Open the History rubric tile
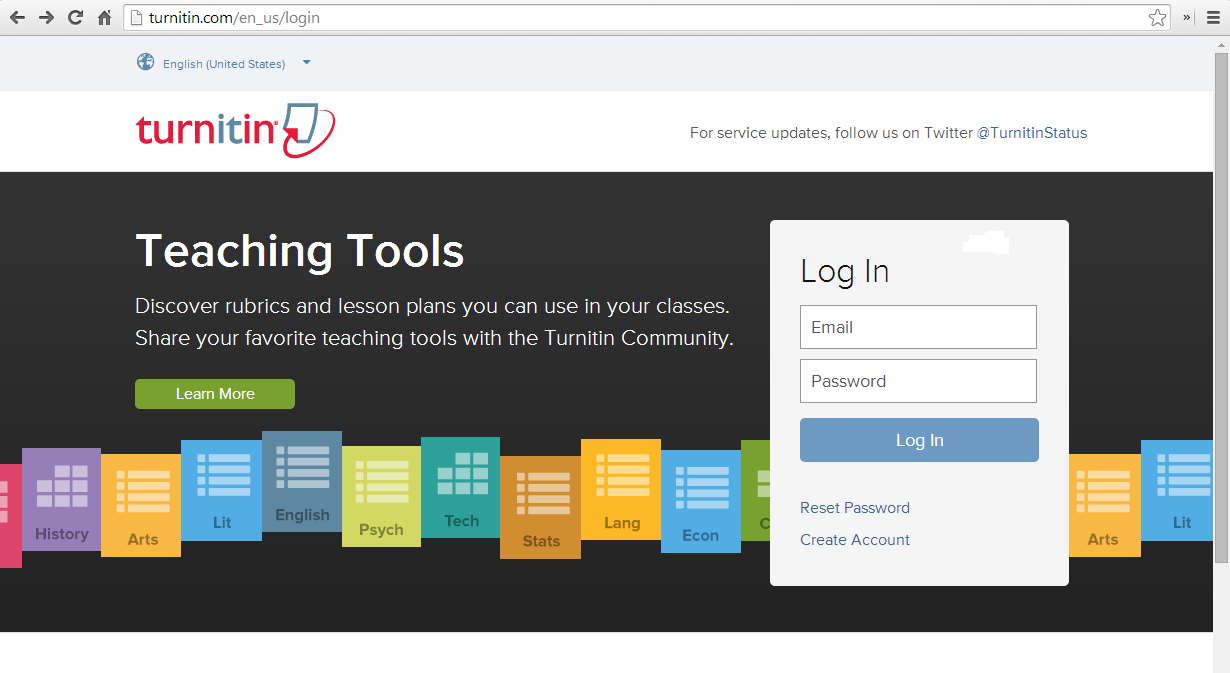Viewport: 1230px width, 673px height. (61, 500)
